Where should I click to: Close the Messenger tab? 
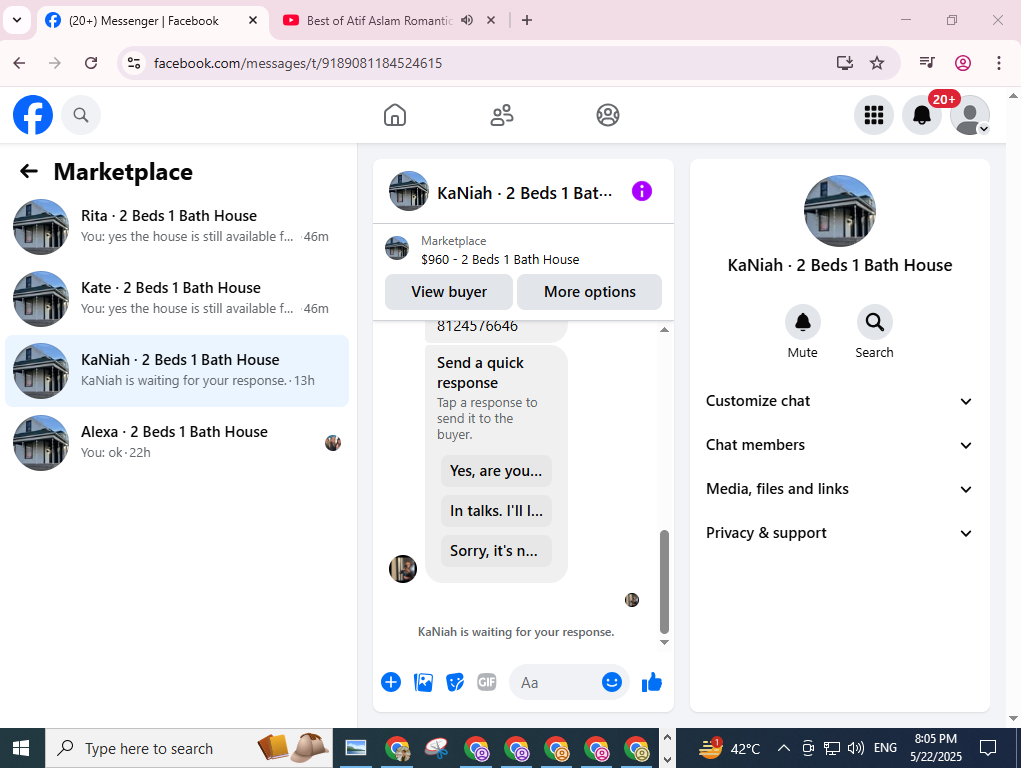coord(253,20)
